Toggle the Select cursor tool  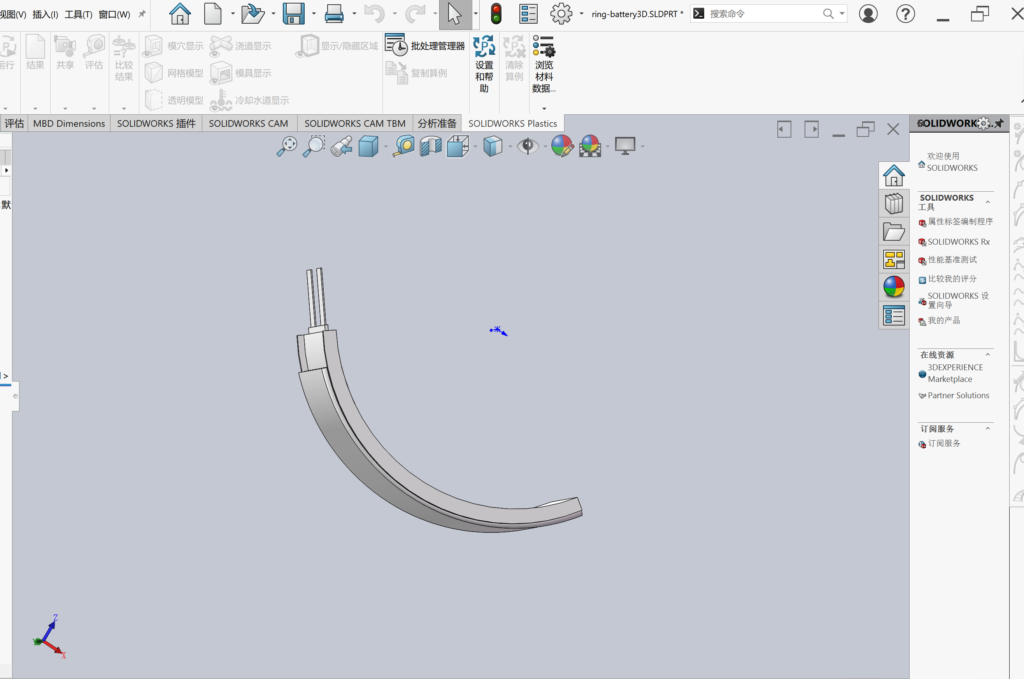tap(455, 14)
